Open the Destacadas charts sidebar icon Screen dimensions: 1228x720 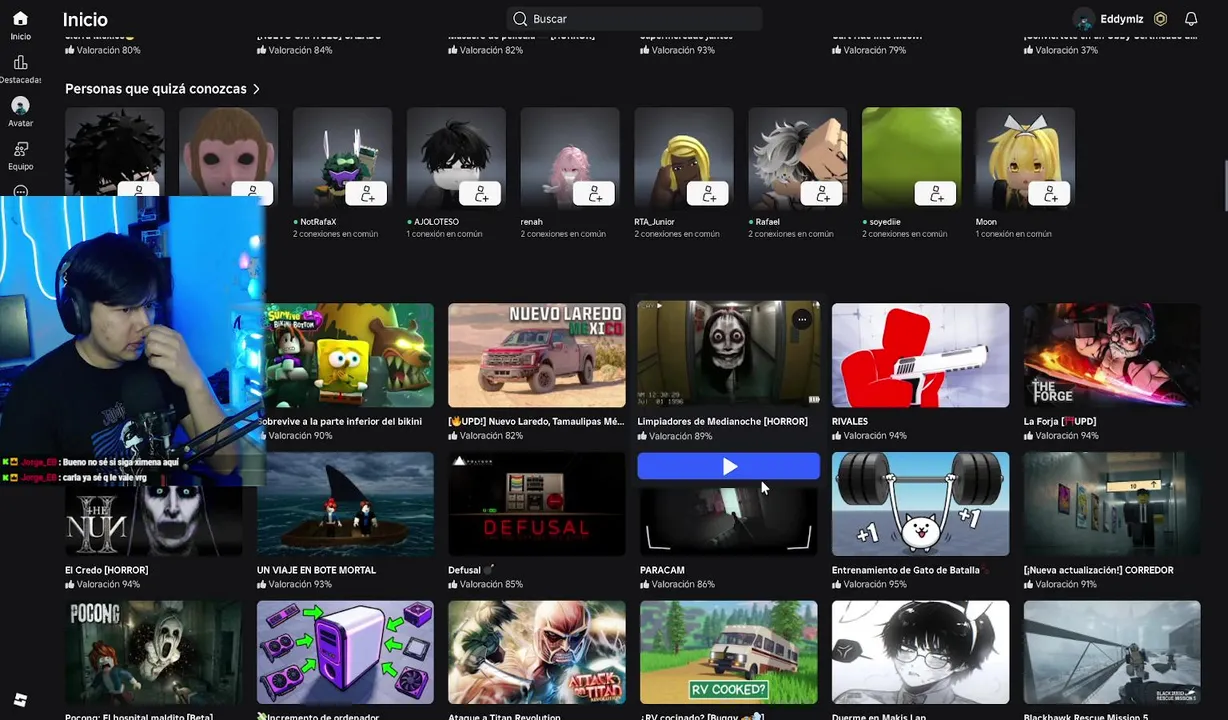coord(20,63)
